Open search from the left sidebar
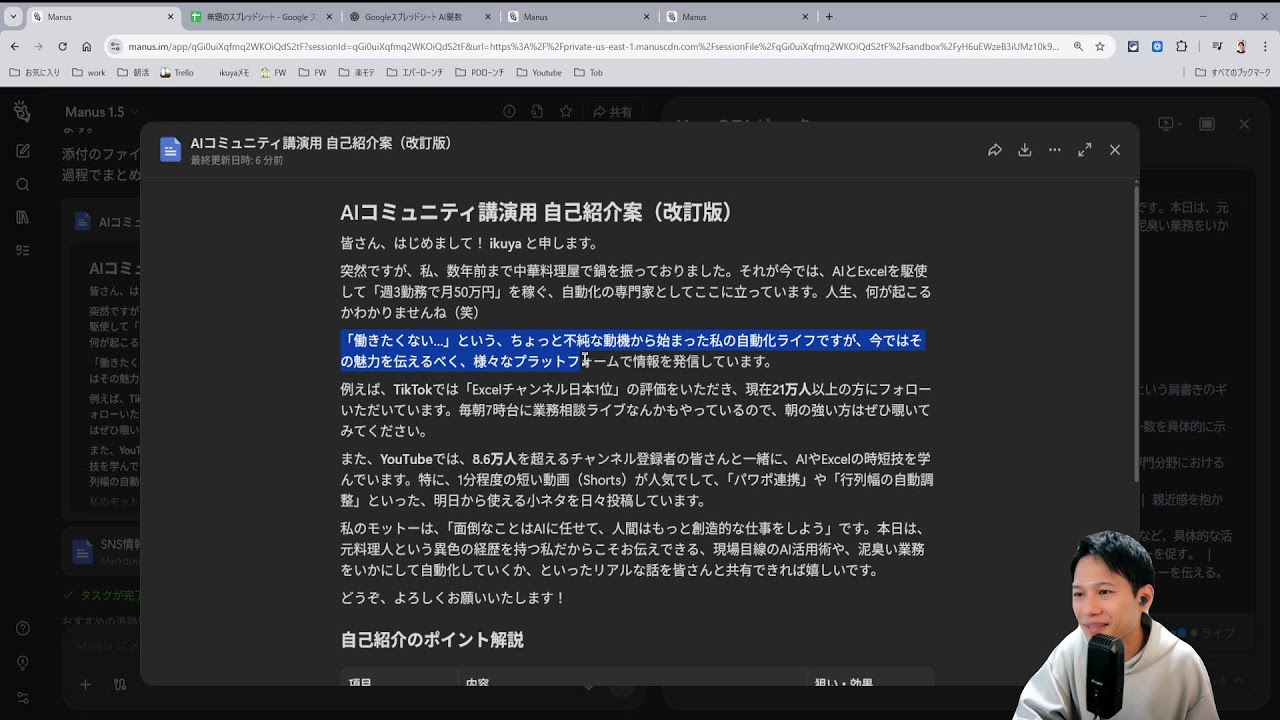Viewport: 1280px width, 720px height. click(x=23, y=184)
